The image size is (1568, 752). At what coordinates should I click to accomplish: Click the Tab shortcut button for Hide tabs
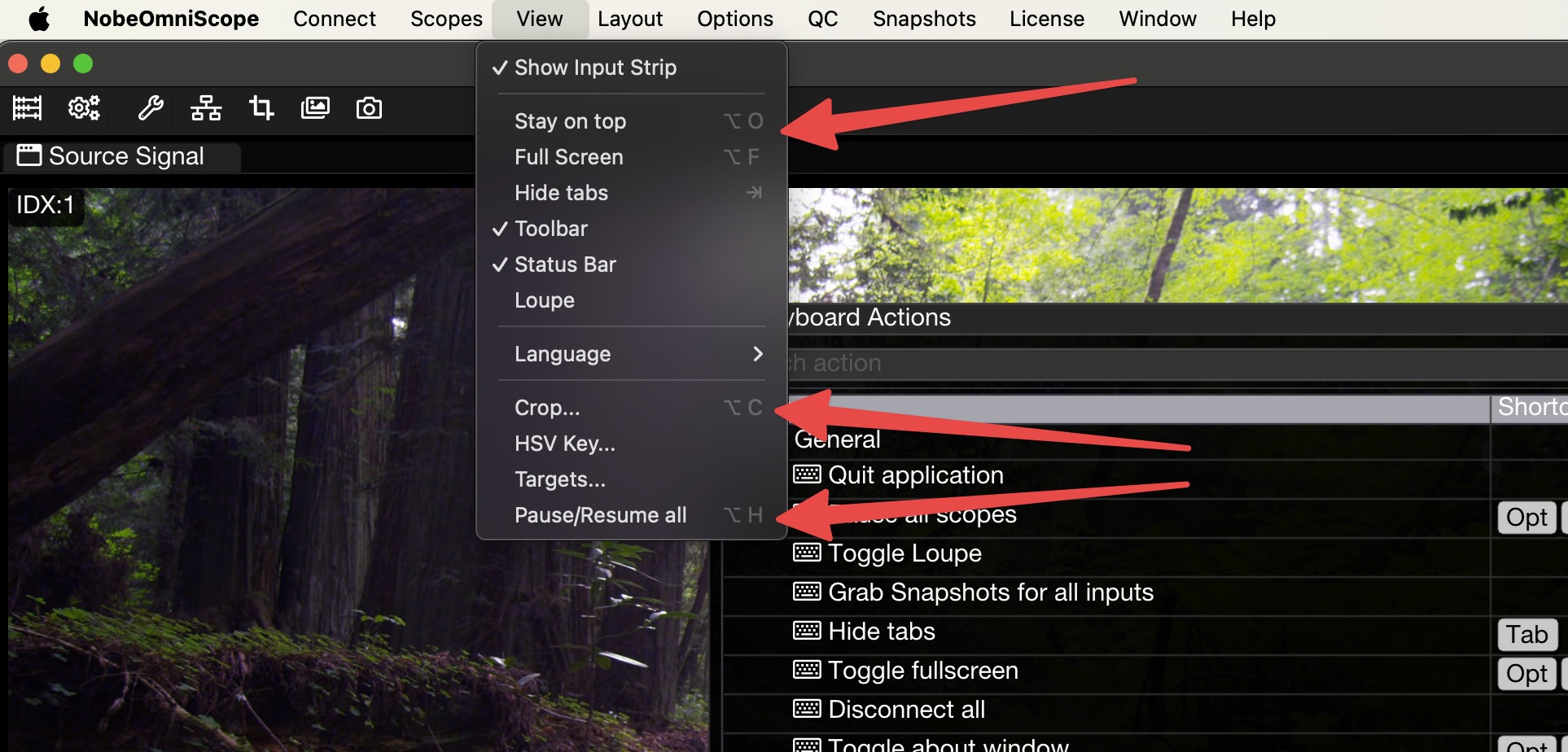(1526, 635)
